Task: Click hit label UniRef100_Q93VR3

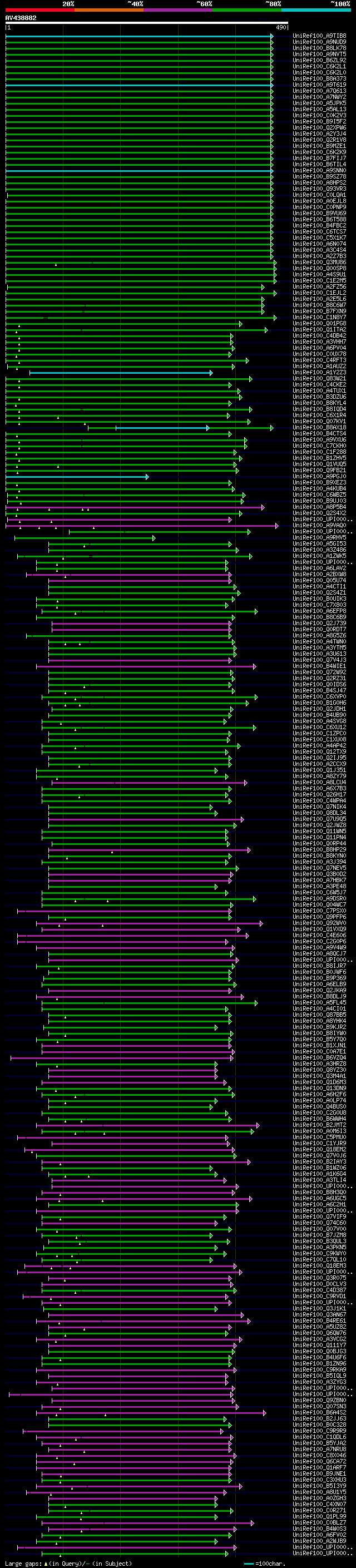Action: 319,189
